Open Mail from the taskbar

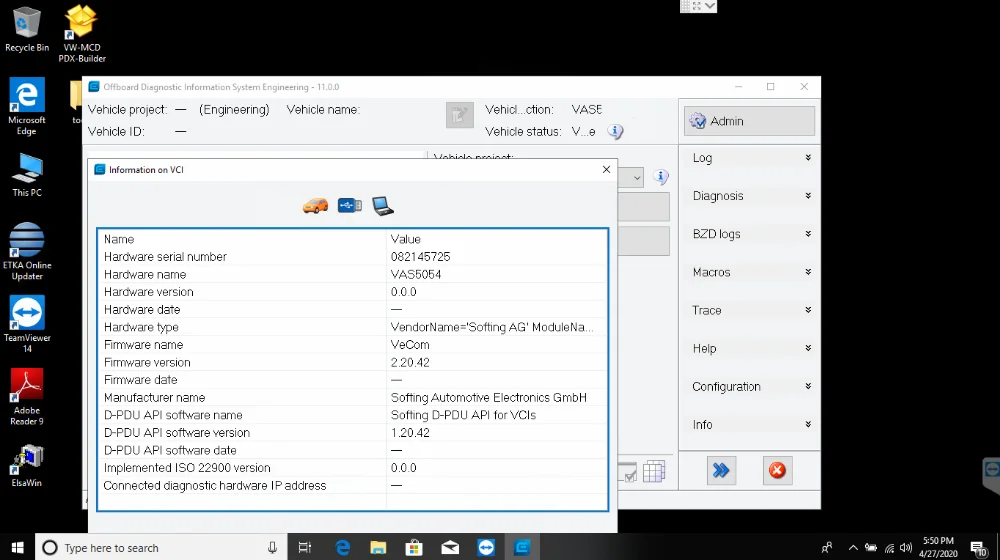pos(450,548)
